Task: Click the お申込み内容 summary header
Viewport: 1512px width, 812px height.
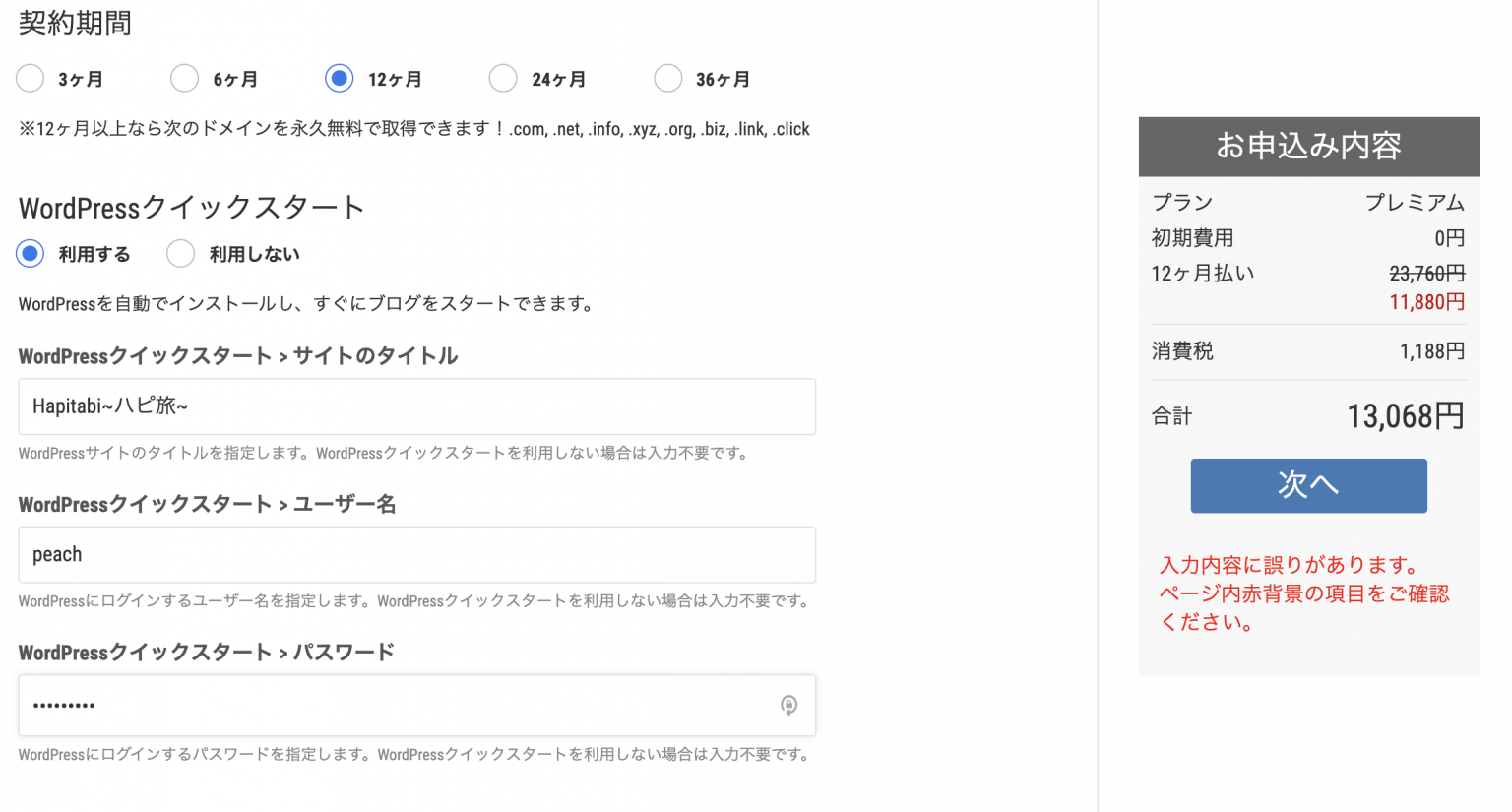Action: 1308,147
